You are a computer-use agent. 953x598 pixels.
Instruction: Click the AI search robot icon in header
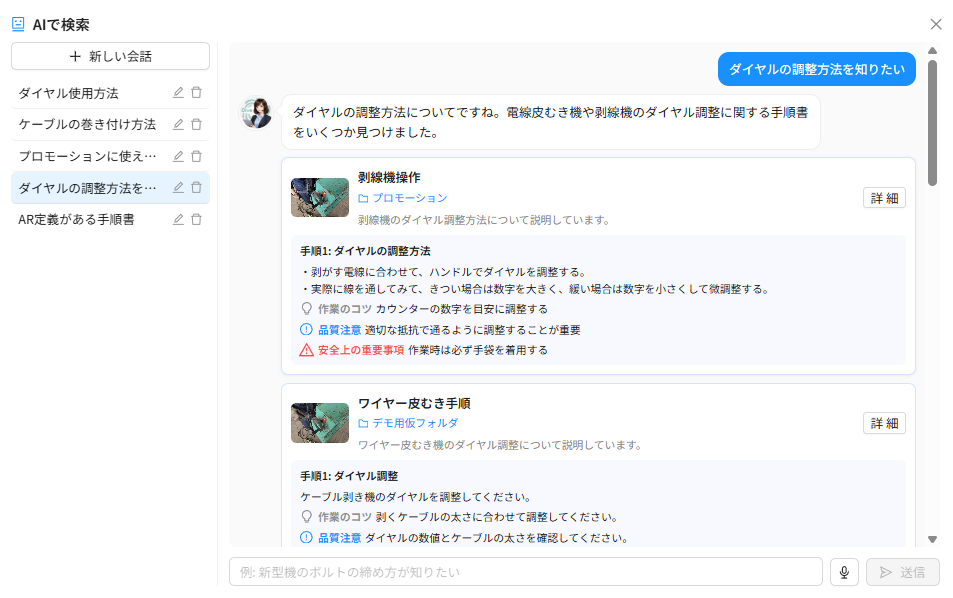pyautogui.click(x=18, y=24)
